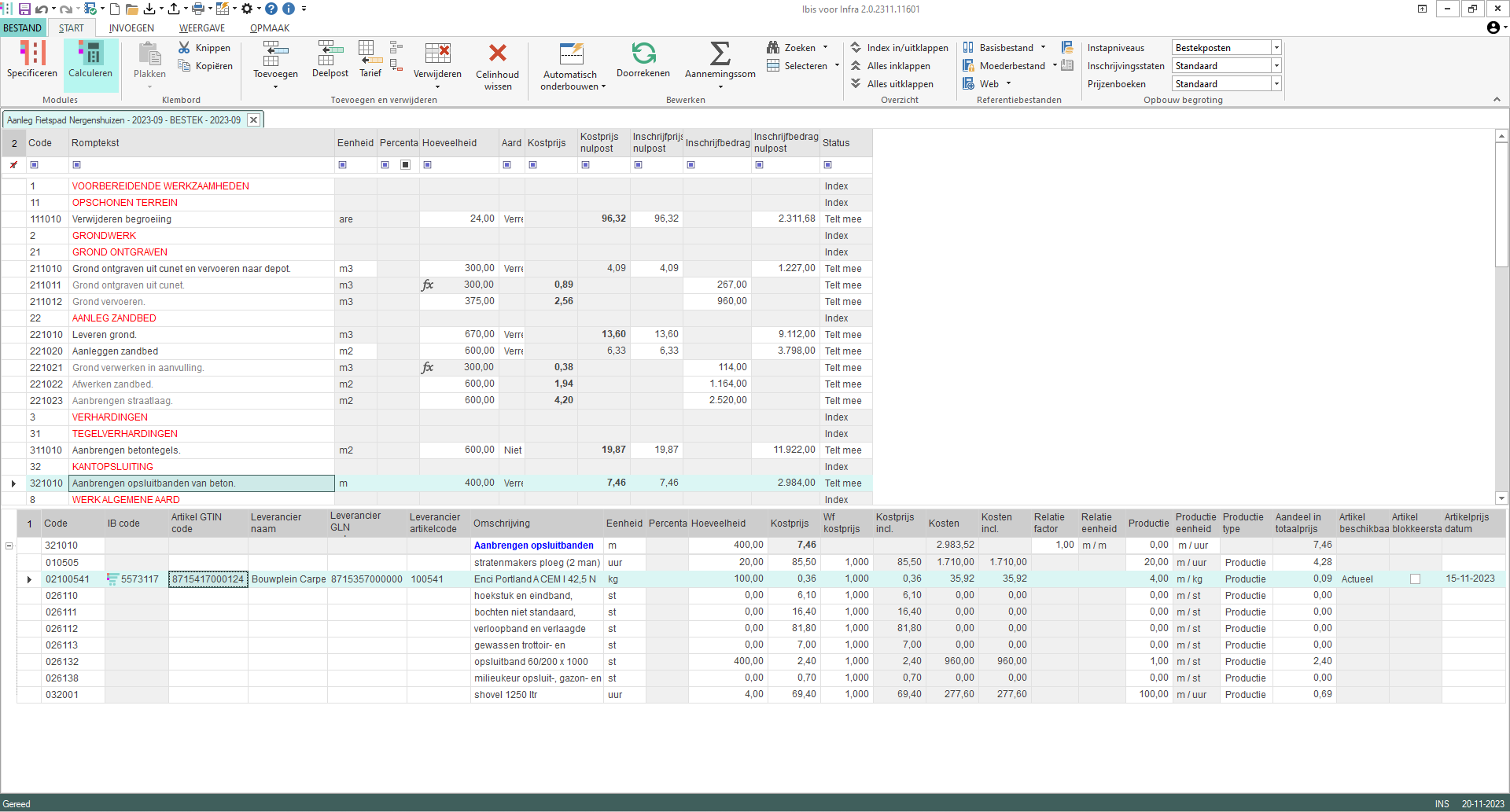
Task: Click the Print icon
Action: point(197,9)
